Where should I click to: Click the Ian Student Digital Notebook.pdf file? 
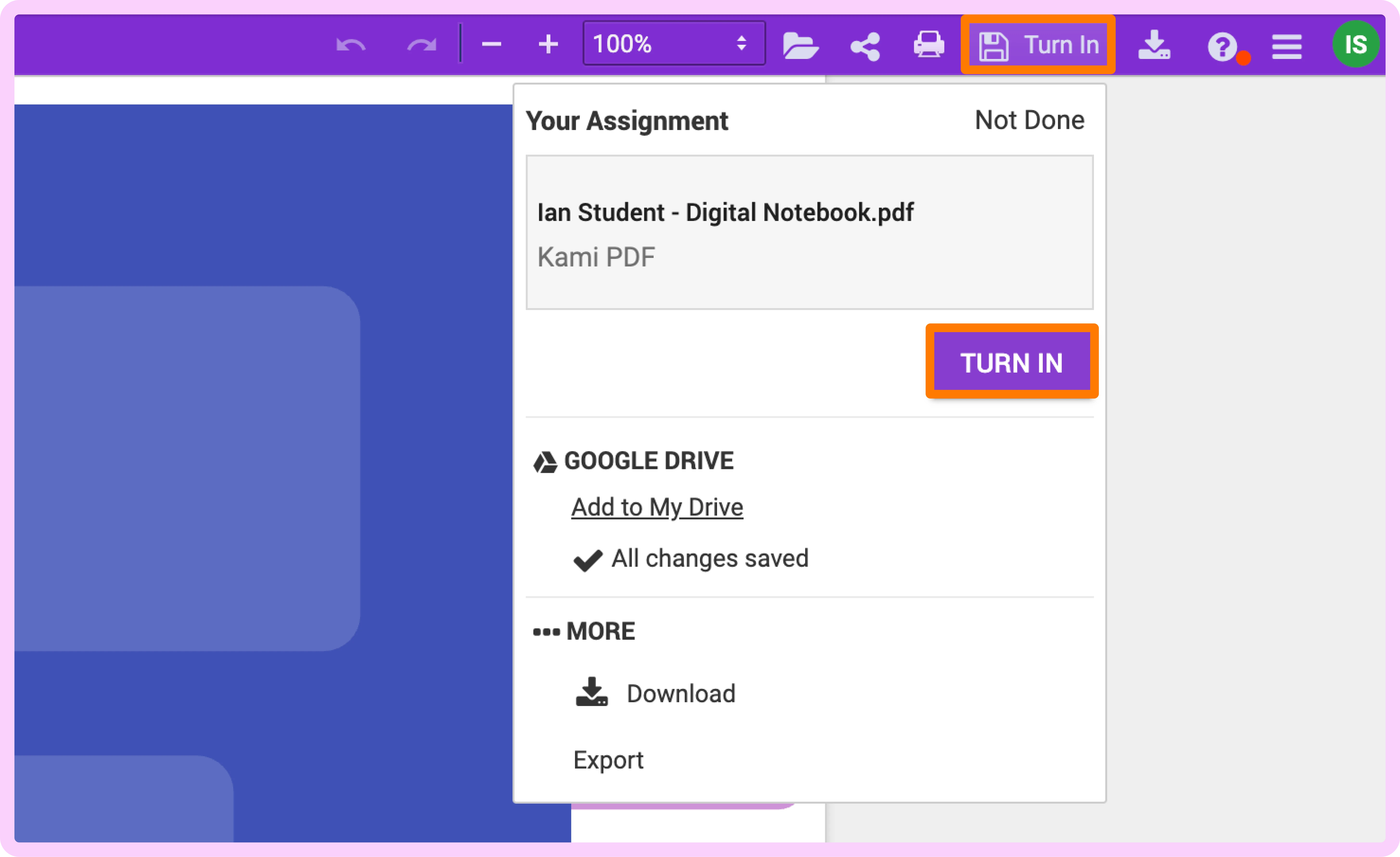click(725, 213)
